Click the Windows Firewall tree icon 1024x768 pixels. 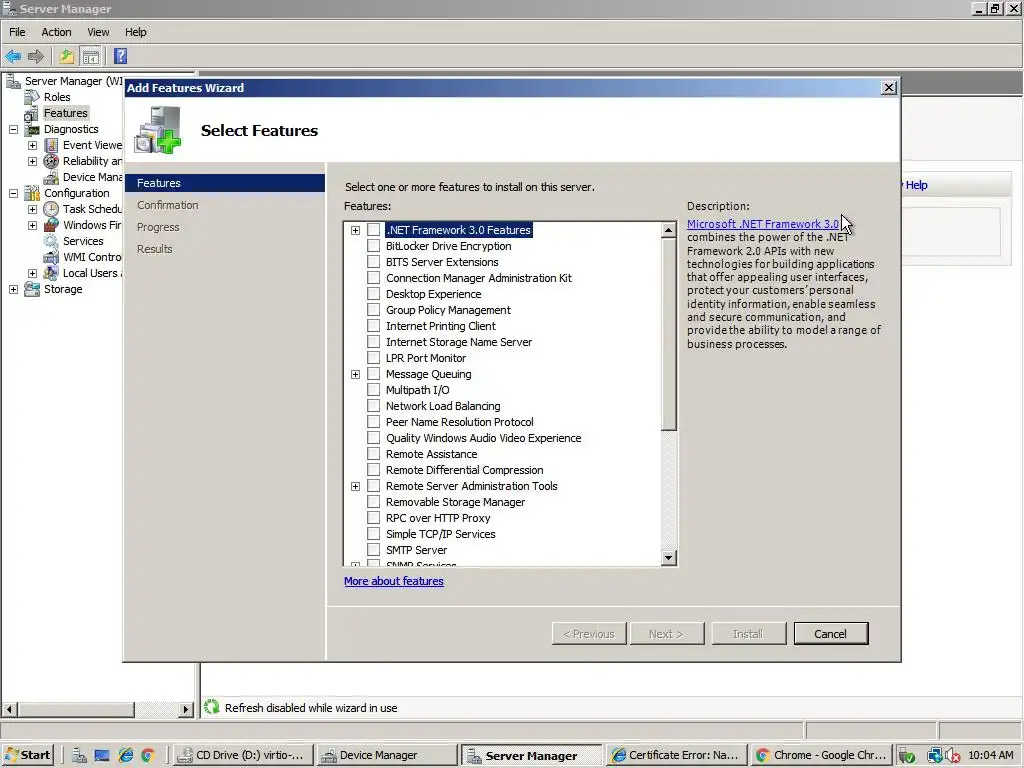coord(51,225)
